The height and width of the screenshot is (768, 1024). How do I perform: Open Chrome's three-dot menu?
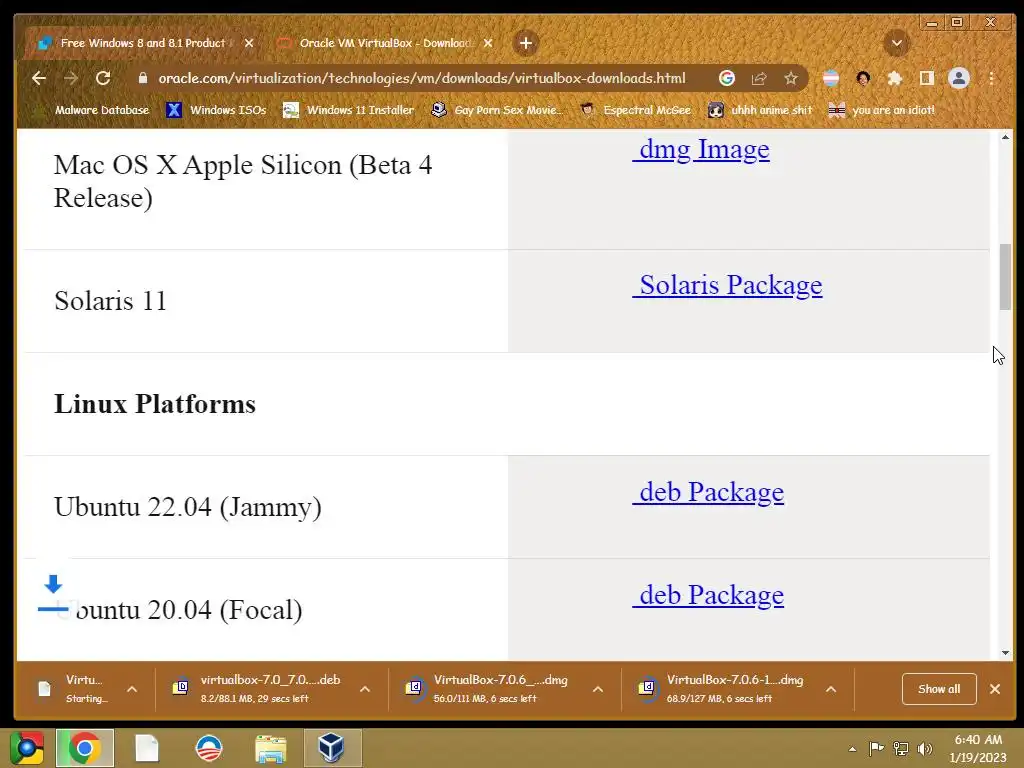[x=991, y=78]
